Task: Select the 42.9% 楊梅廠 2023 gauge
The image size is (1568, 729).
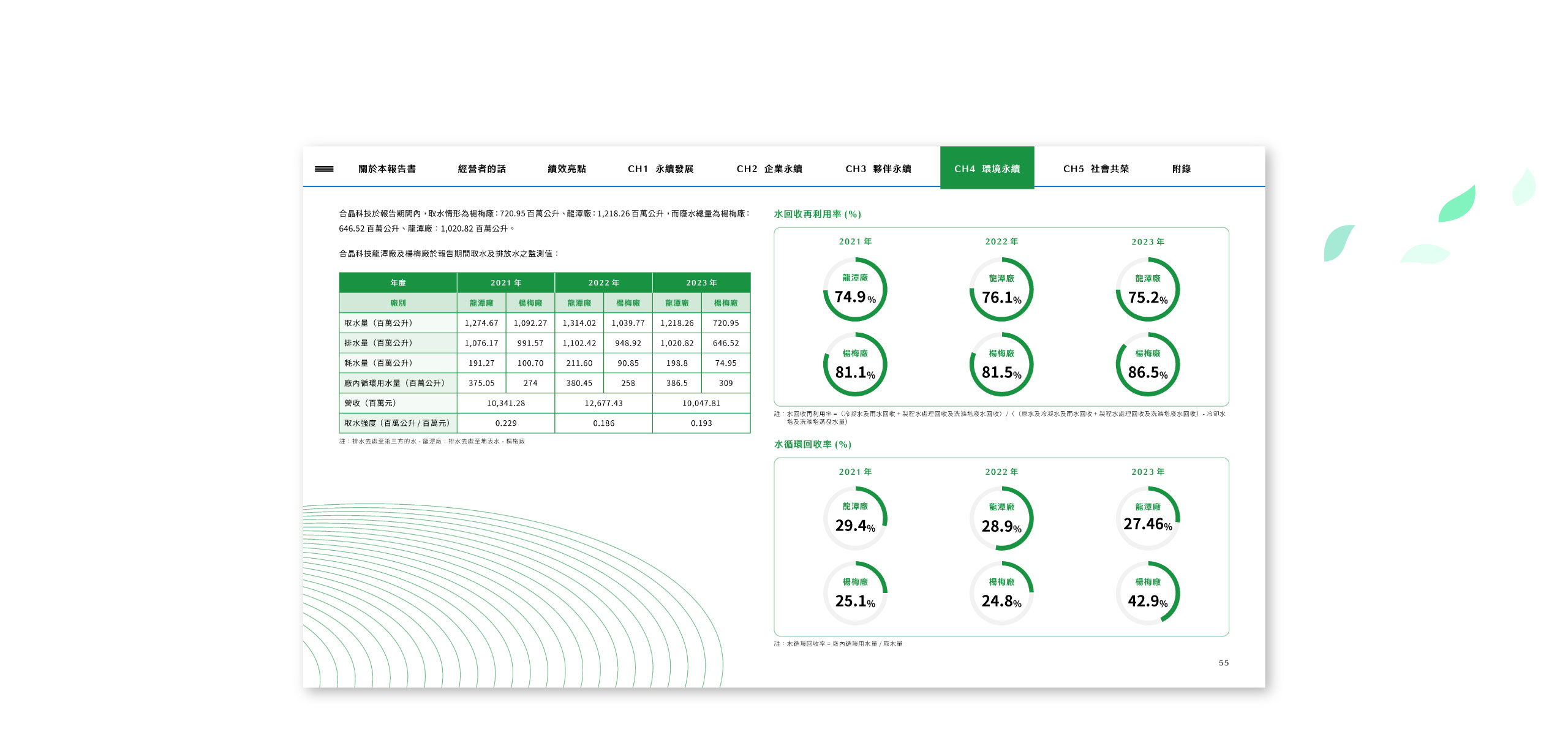Action: coord(1147,594)
